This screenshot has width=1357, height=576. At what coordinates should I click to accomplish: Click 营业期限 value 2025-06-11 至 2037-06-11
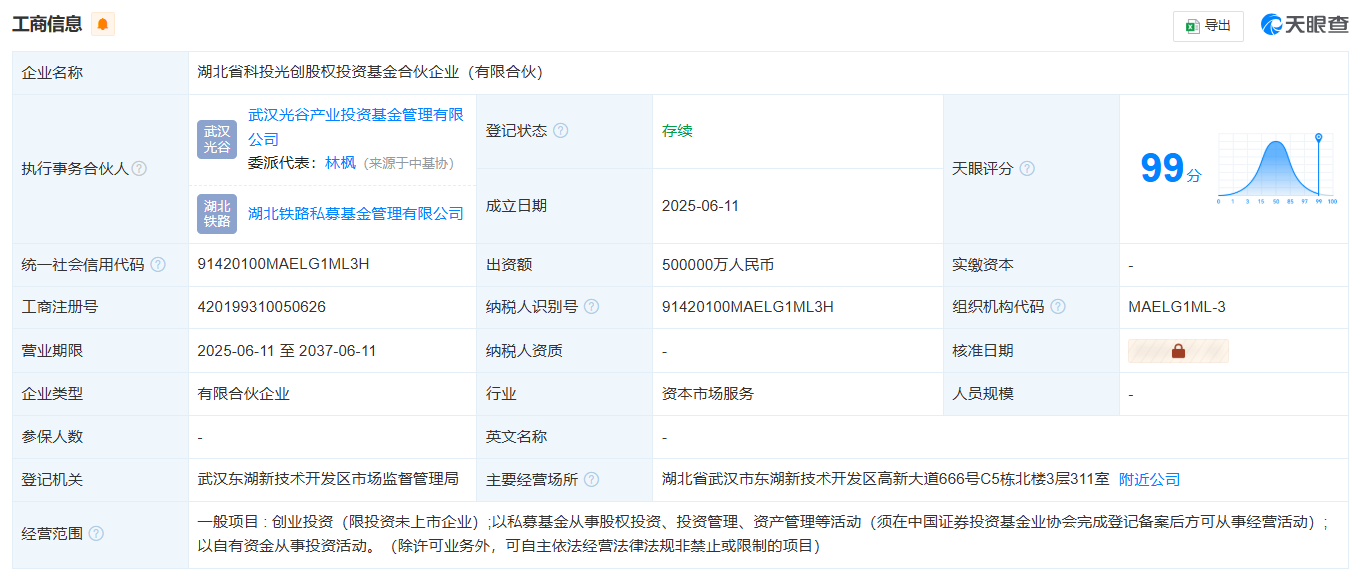pos(287,351)
